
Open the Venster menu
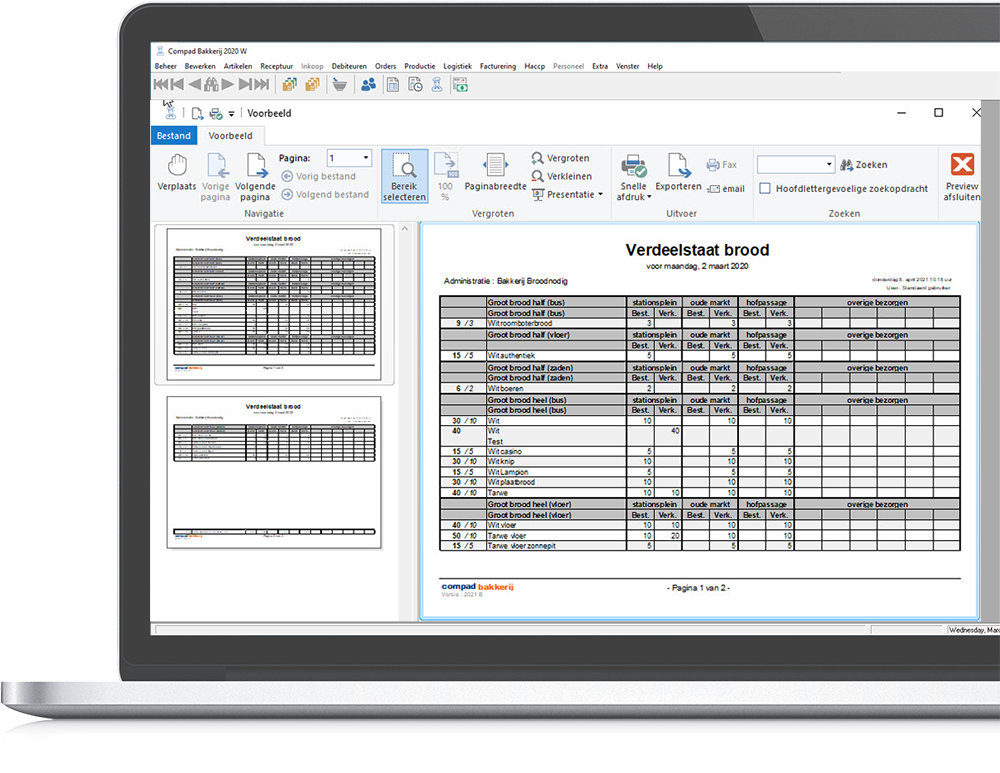[628, 66]
